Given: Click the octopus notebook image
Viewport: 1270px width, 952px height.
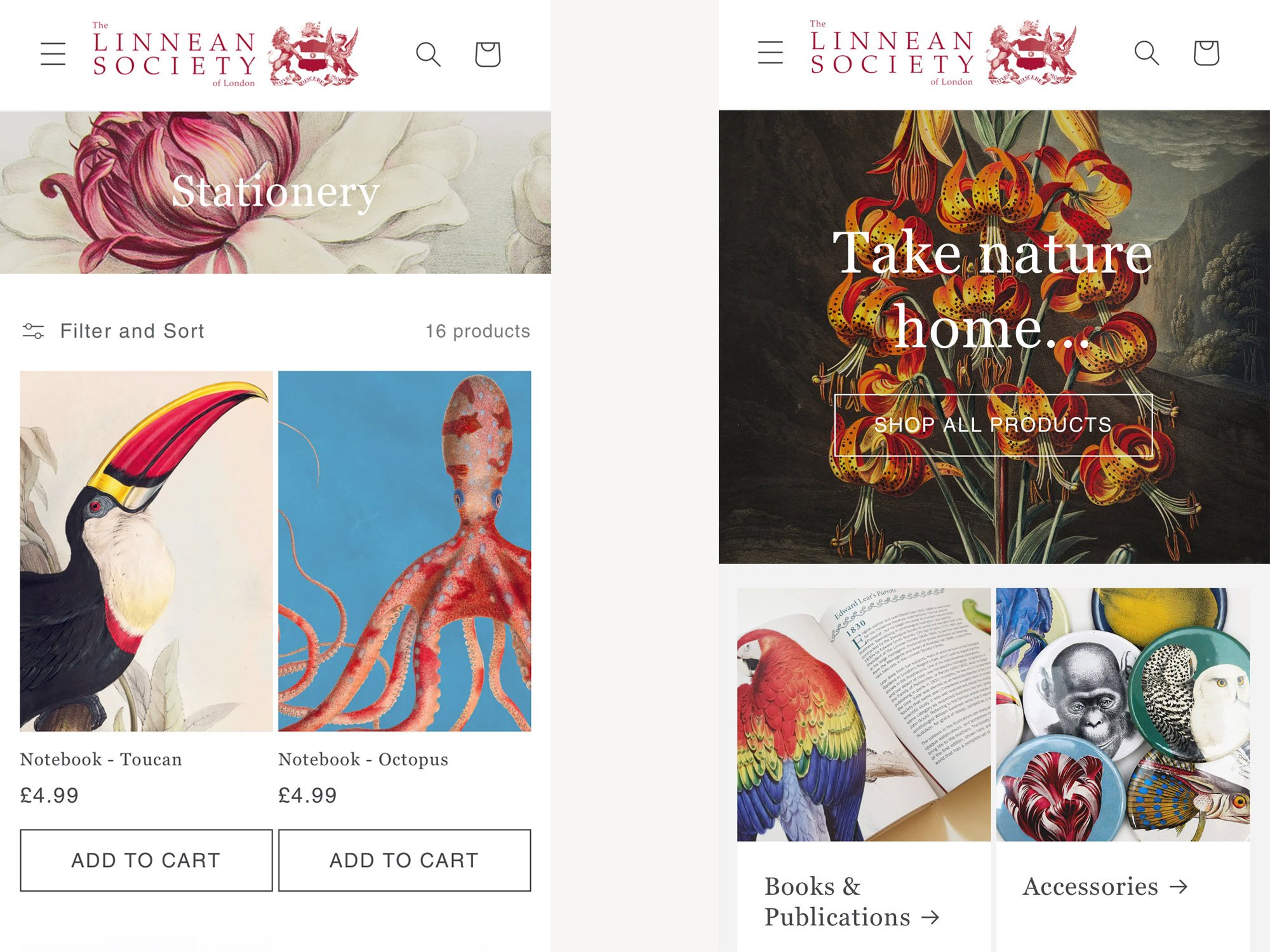Looking at the screenshot, I should point(404,551).
